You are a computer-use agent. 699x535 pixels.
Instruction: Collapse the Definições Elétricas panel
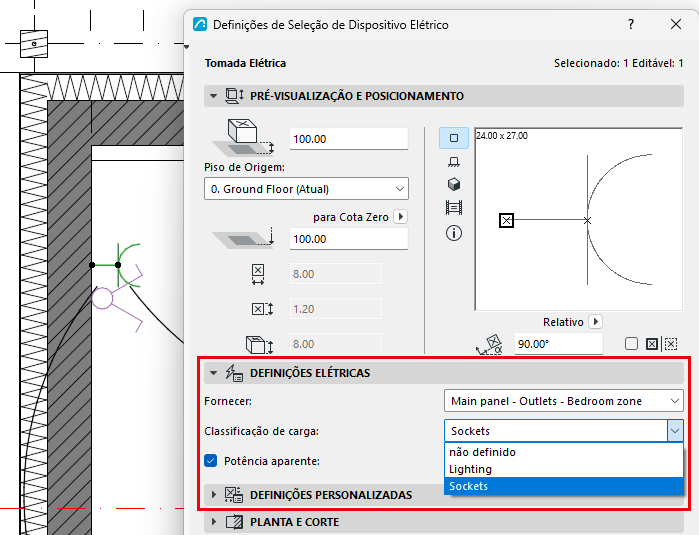coord(214,373)
